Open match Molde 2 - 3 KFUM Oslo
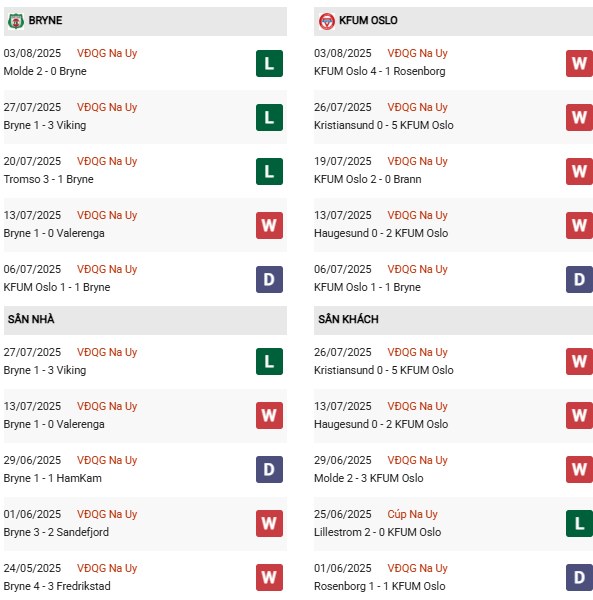593x600 pixels. pos(368,478)
